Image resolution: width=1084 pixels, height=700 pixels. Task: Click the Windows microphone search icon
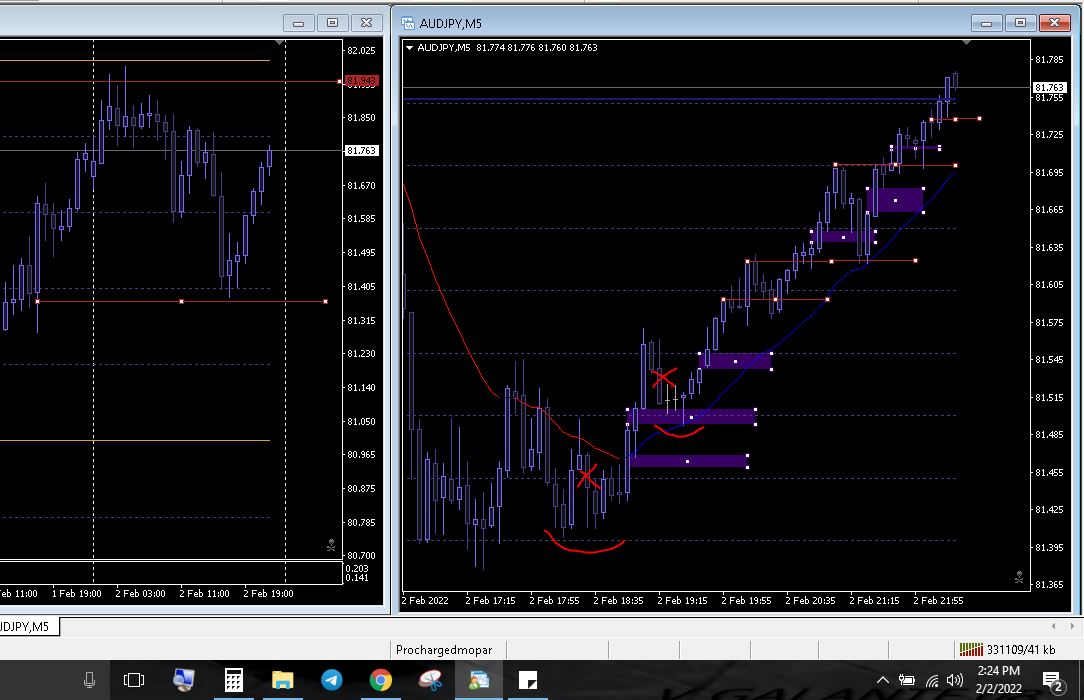tap(89, 680)
